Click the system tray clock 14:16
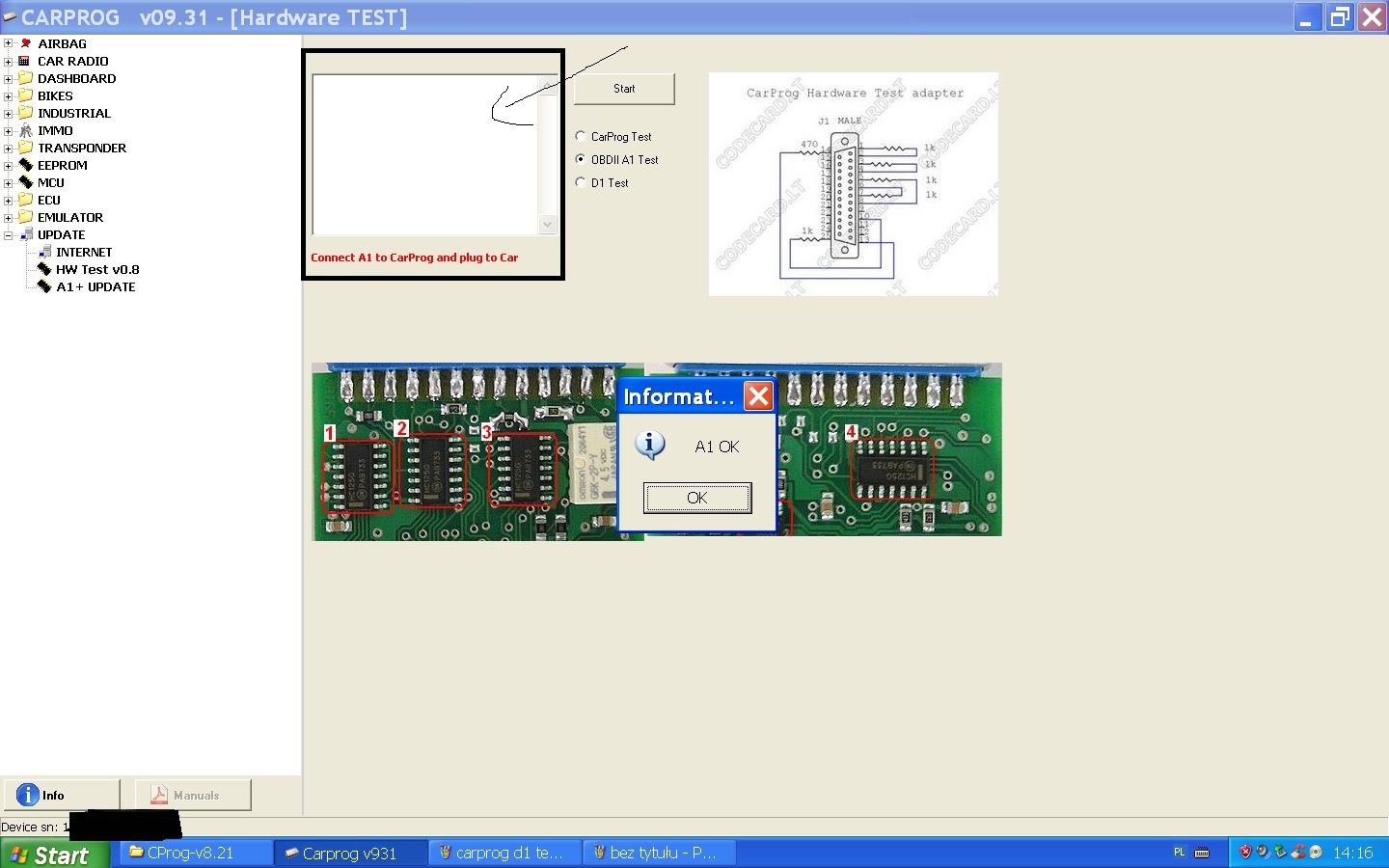This screenshot has height=868, width=1389. pos(1352,854)
